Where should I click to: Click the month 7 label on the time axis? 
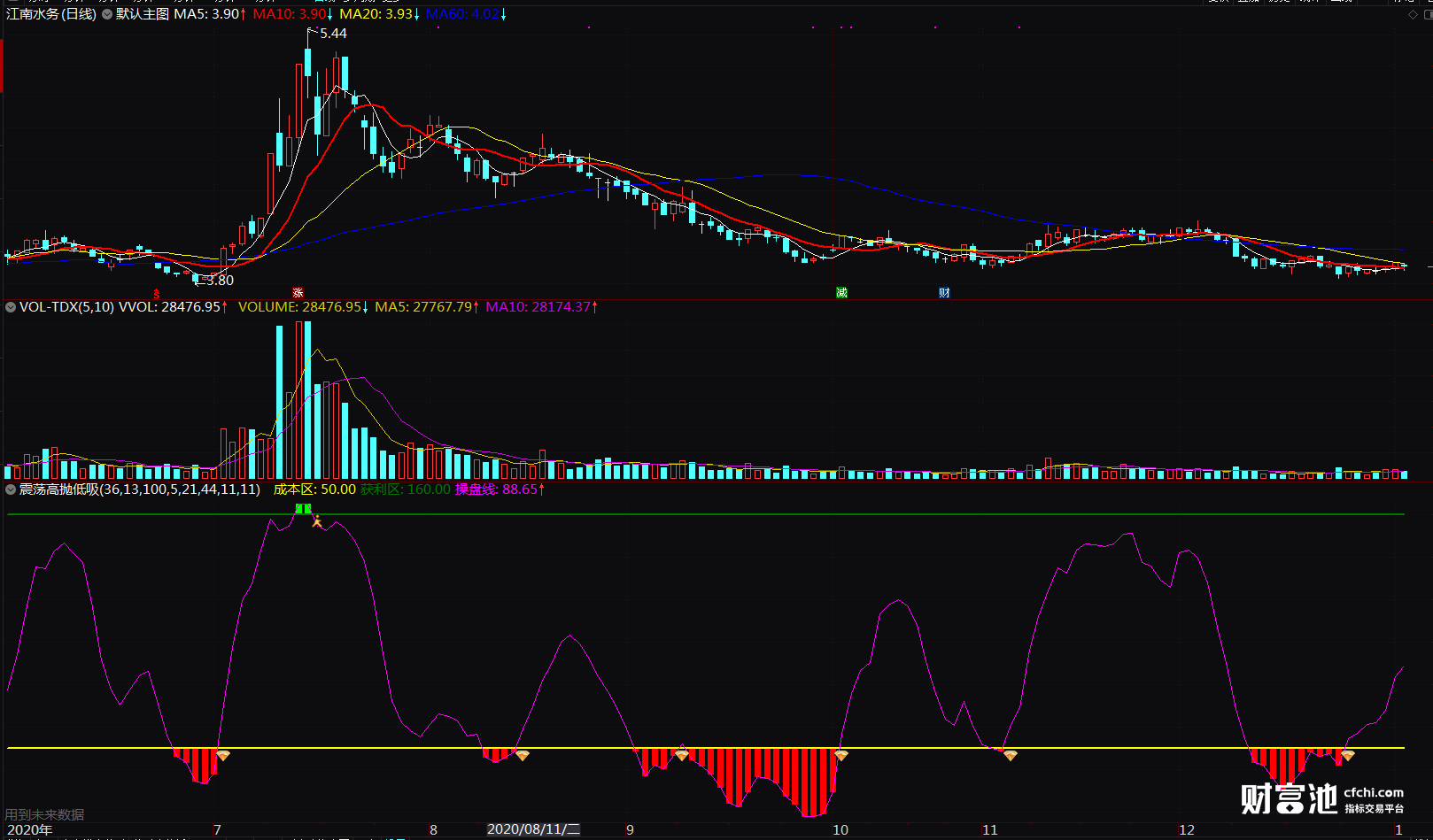pos(217,830)
